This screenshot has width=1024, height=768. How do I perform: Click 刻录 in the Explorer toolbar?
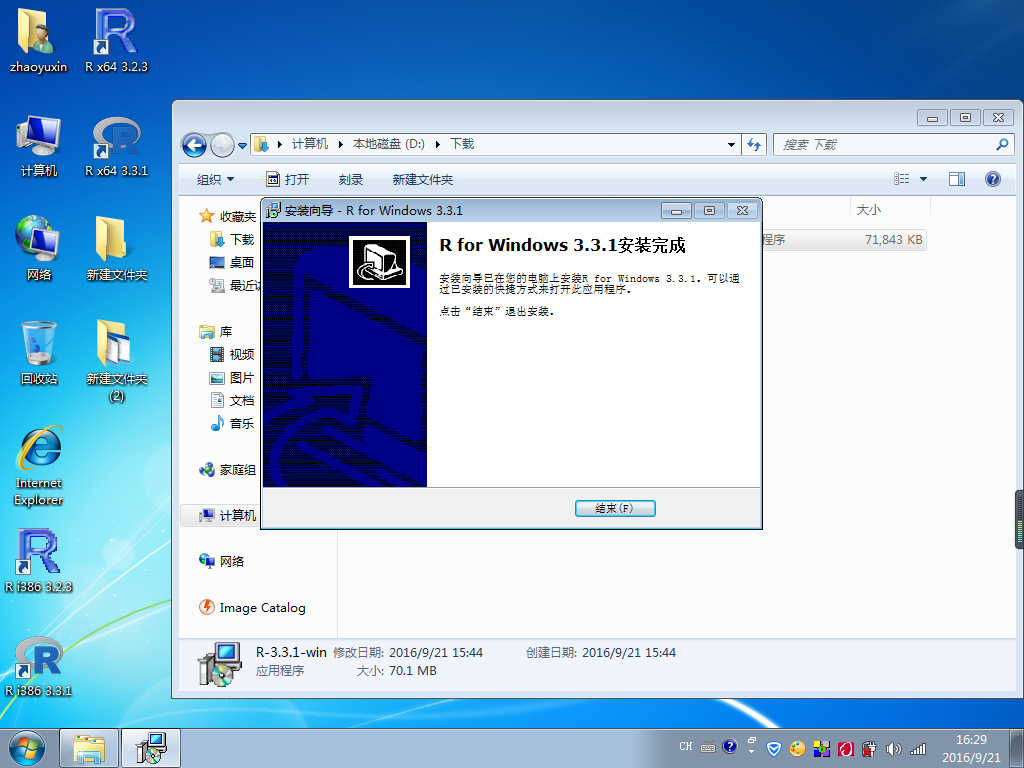click(x=351, y=180)
